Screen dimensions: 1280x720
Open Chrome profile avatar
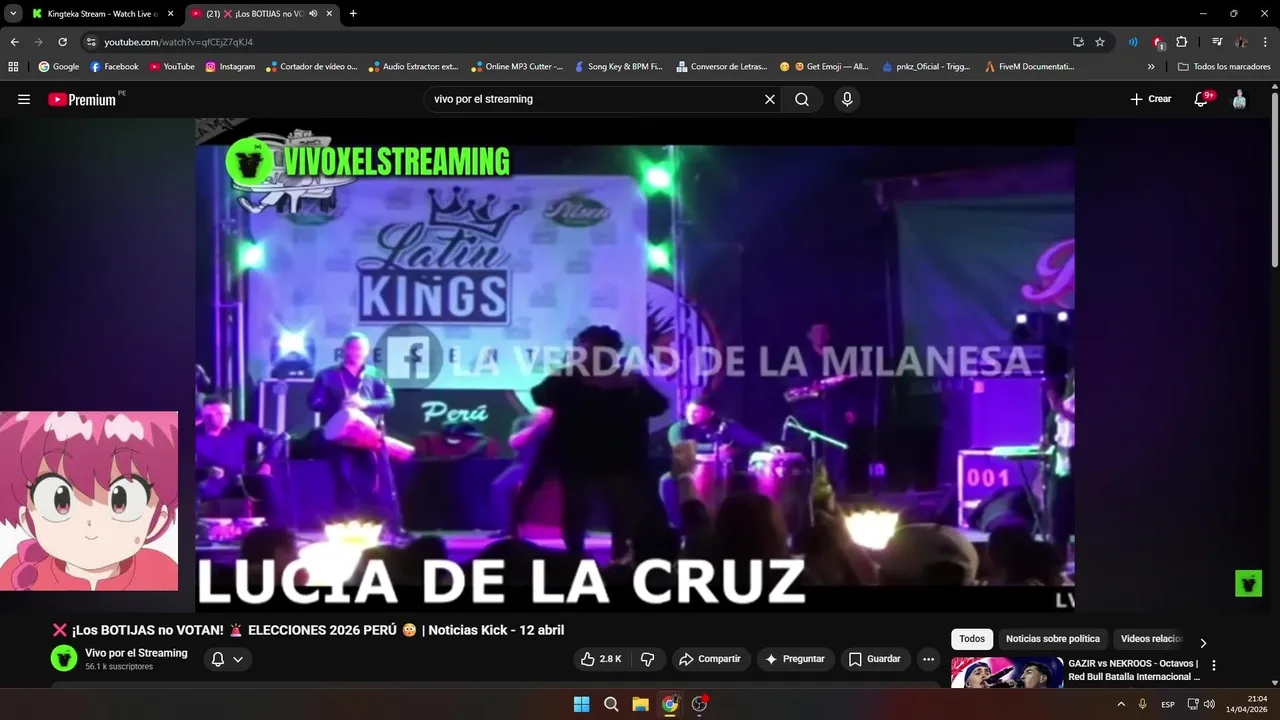[x=1241, y=42]
